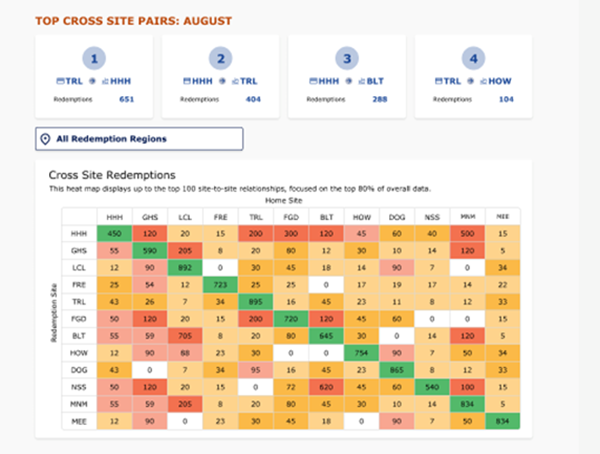The image size is (600, 454).
Task: Select the 651 redemptions value in card 1
Action: 126,100
